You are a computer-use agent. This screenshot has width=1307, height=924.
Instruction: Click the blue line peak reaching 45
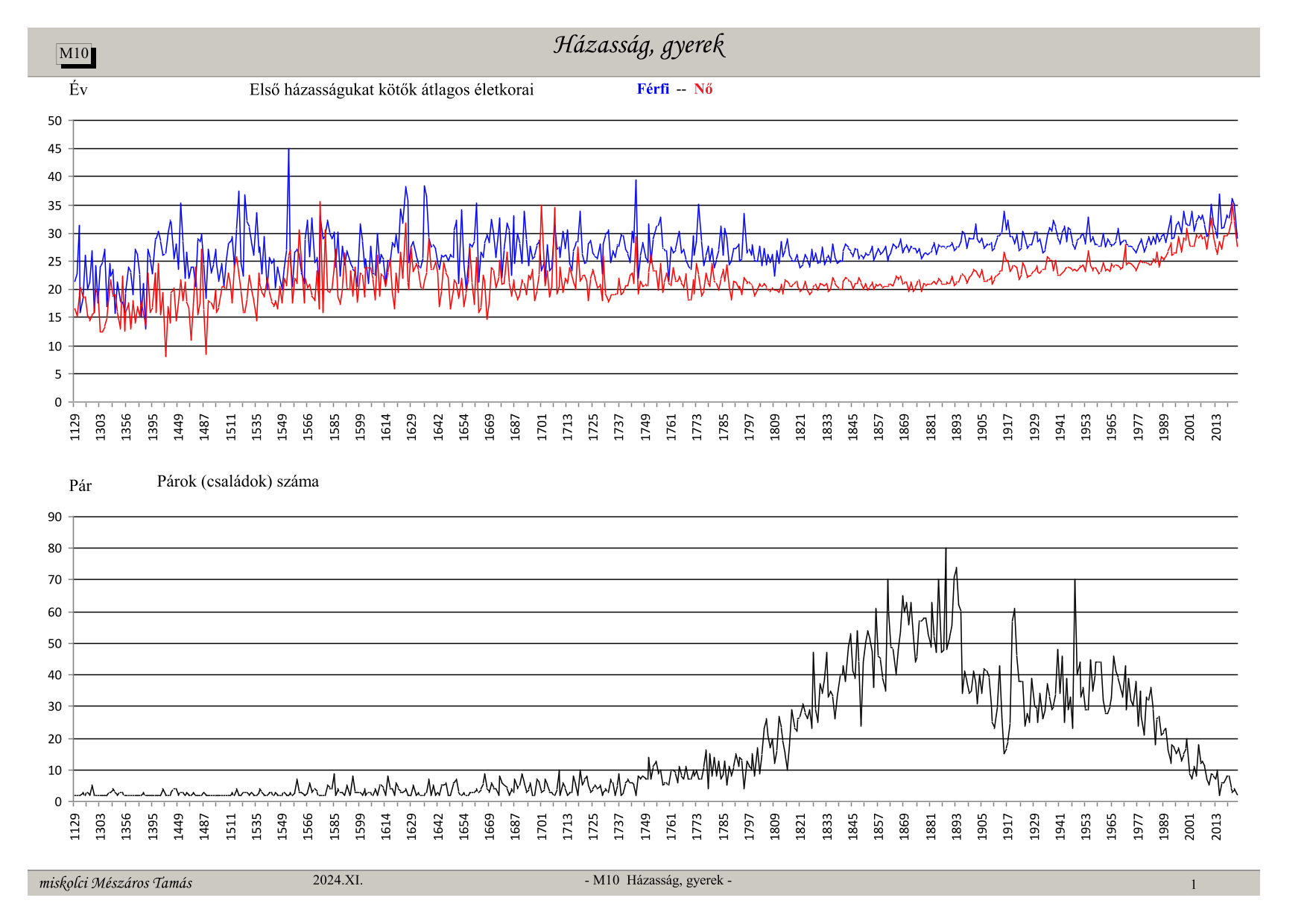coord(288,151)
